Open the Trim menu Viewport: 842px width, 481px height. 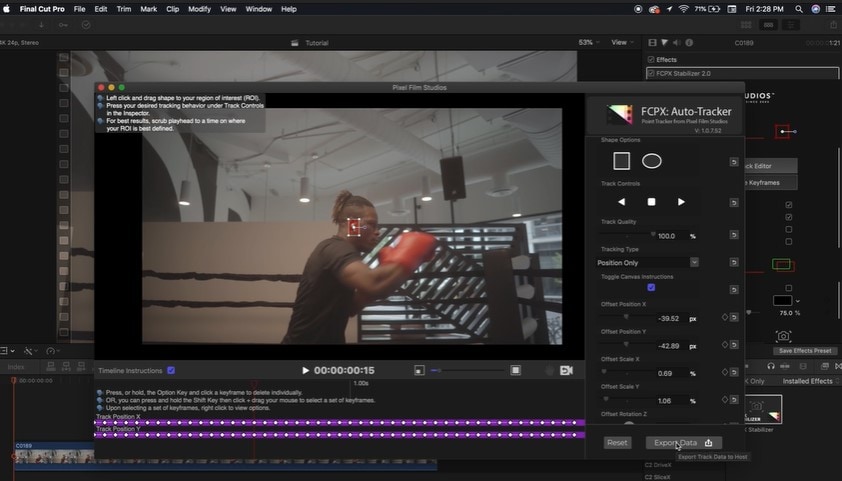pyautogui.click(x=124, y=9)
